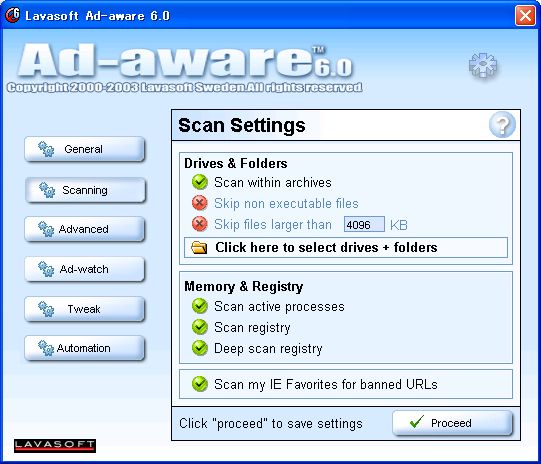Image resolution: width=541 pixels, height=464 pixels.
Task: Open the Scanning settings section
Action: click(x=85, y=190)
